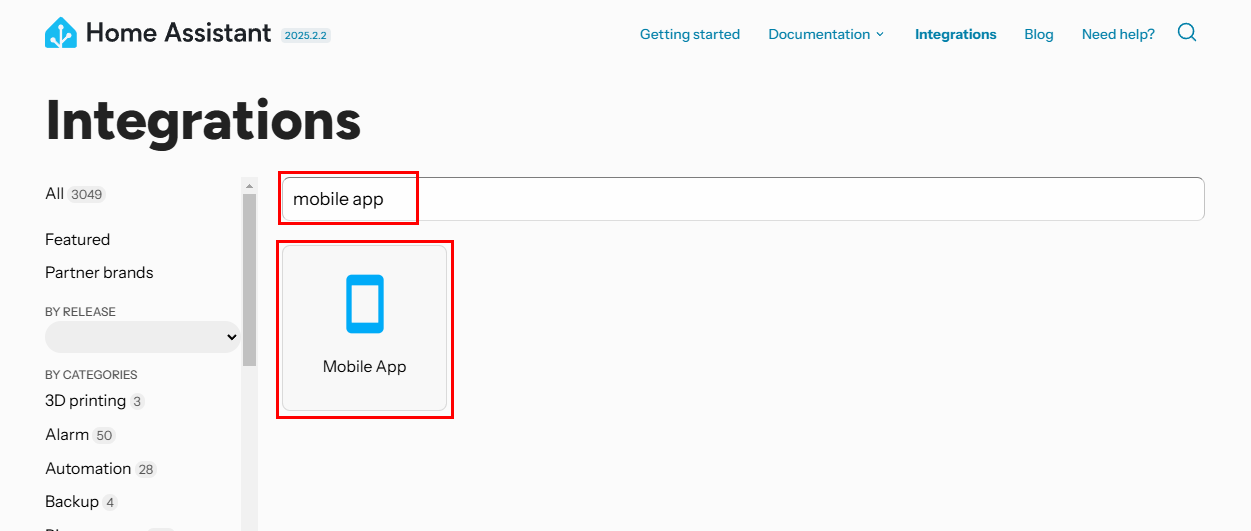Click the 2025.2.2 version badge

pos(306,35)
